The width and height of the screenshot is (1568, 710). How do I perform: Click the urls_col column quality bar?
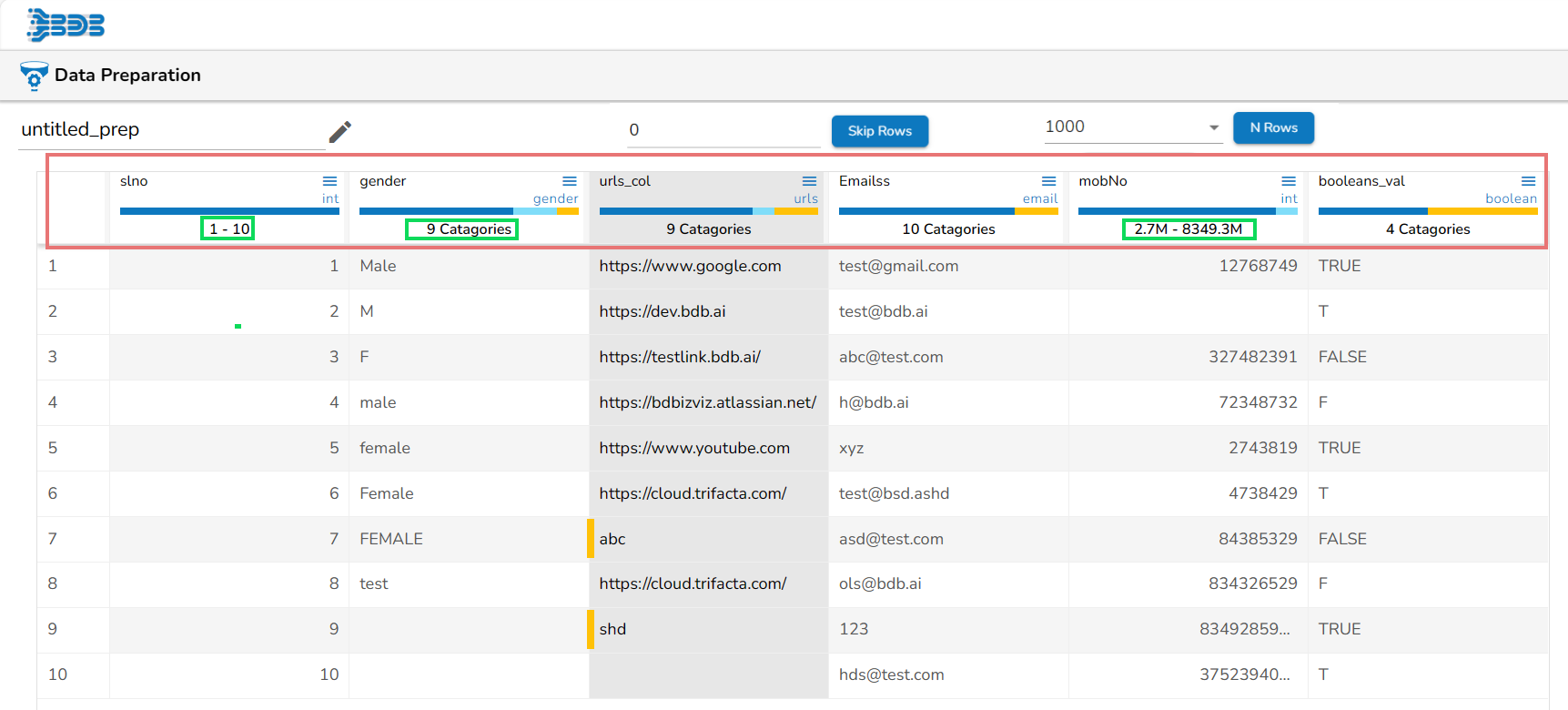click(x=708, y=211)
